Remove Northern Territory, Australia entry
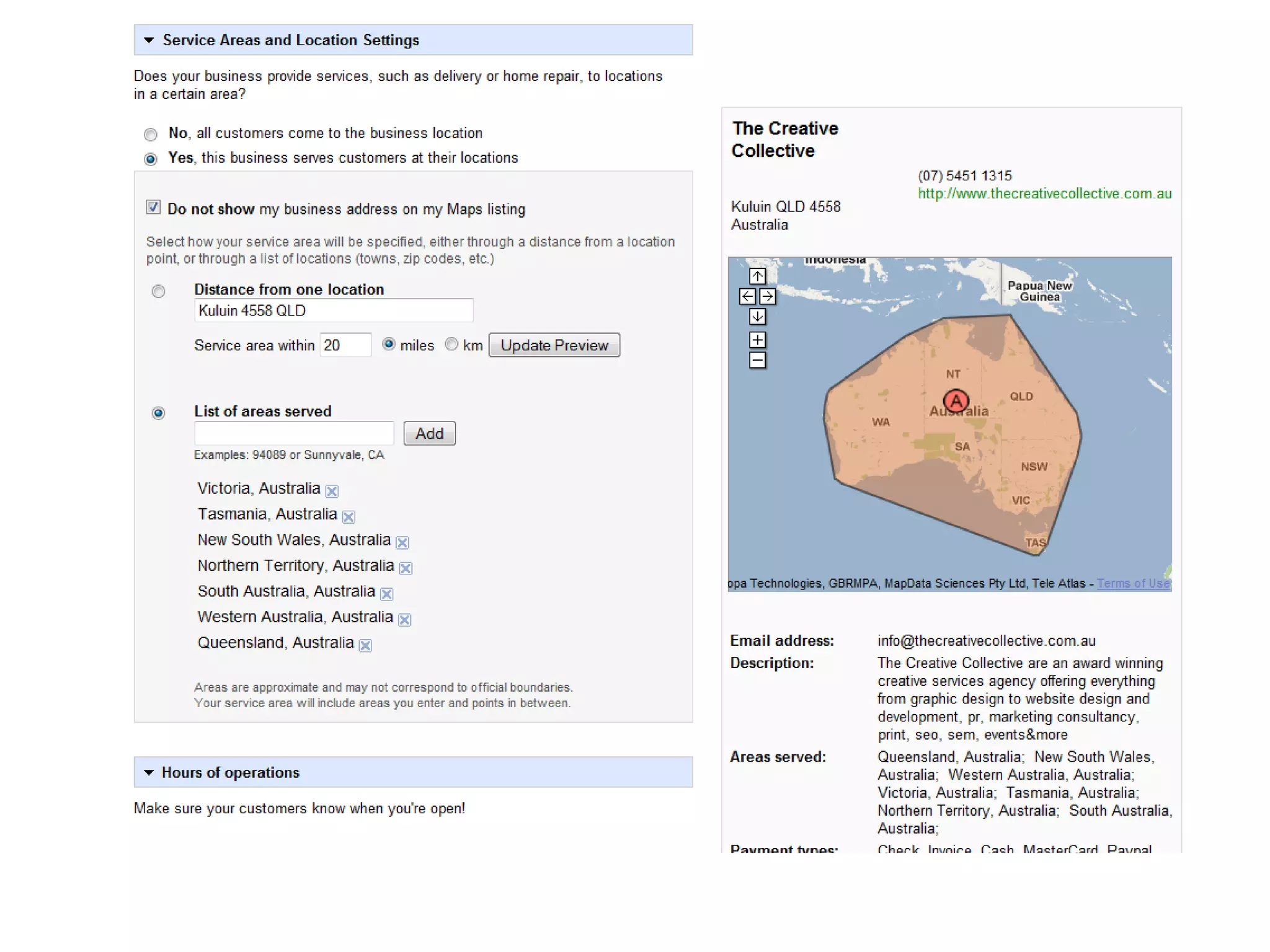 406,568
